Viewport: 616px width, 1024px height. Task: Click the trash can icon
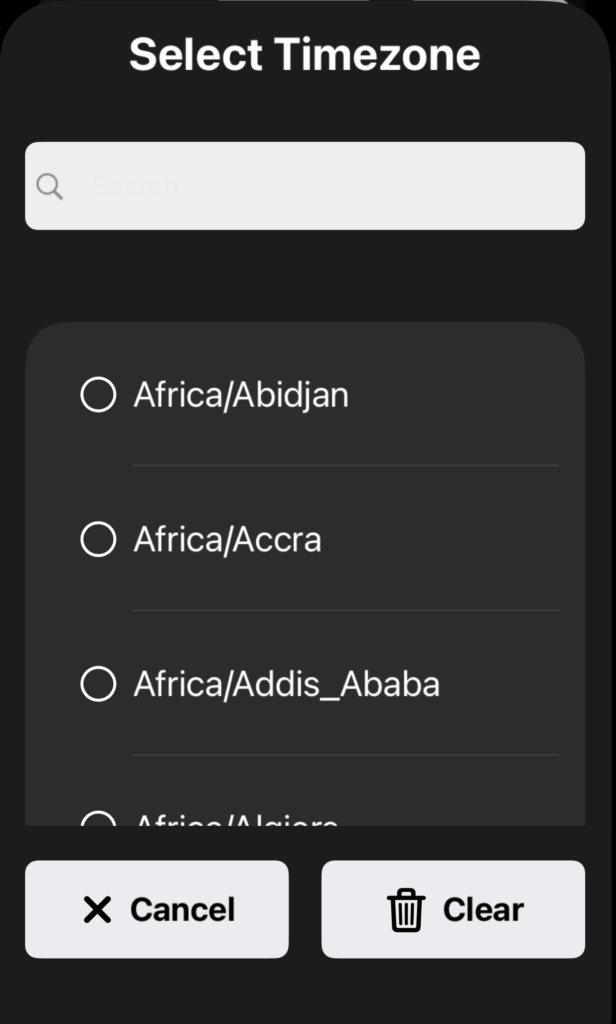(406, 910)
